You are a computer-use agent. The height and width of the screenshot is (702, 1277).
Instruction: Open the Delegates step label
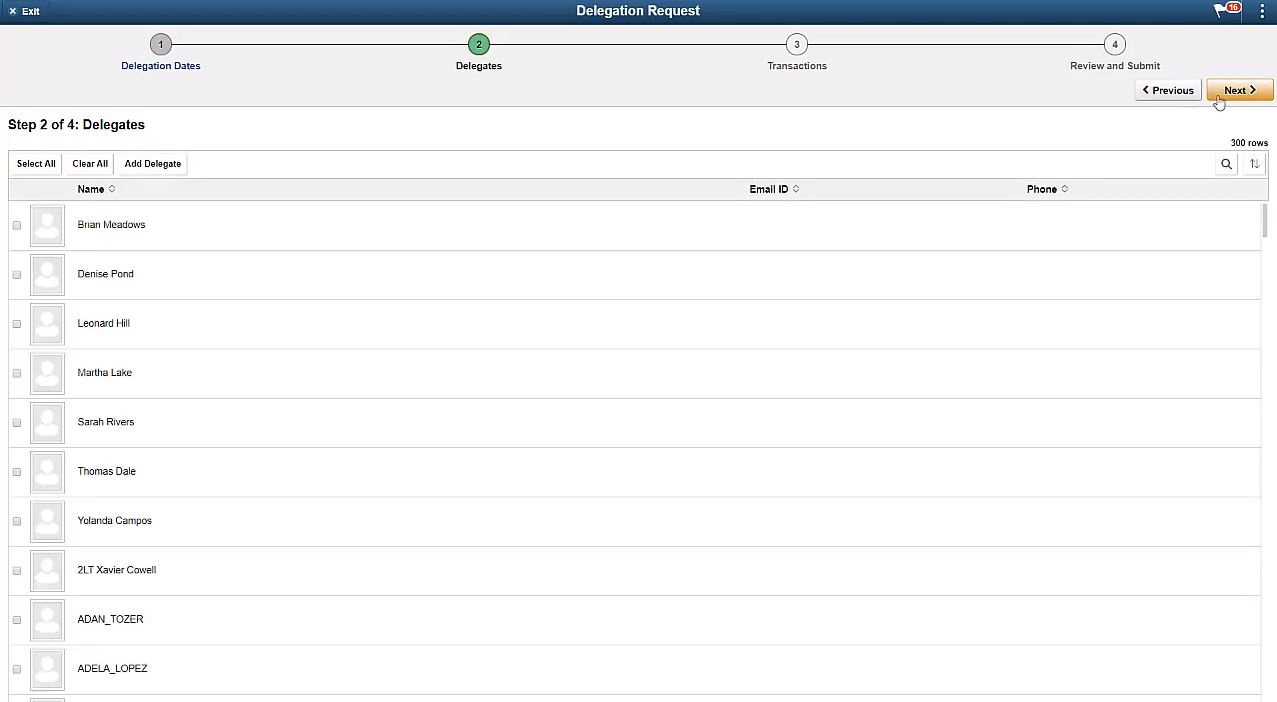click(x=478, y=65)
